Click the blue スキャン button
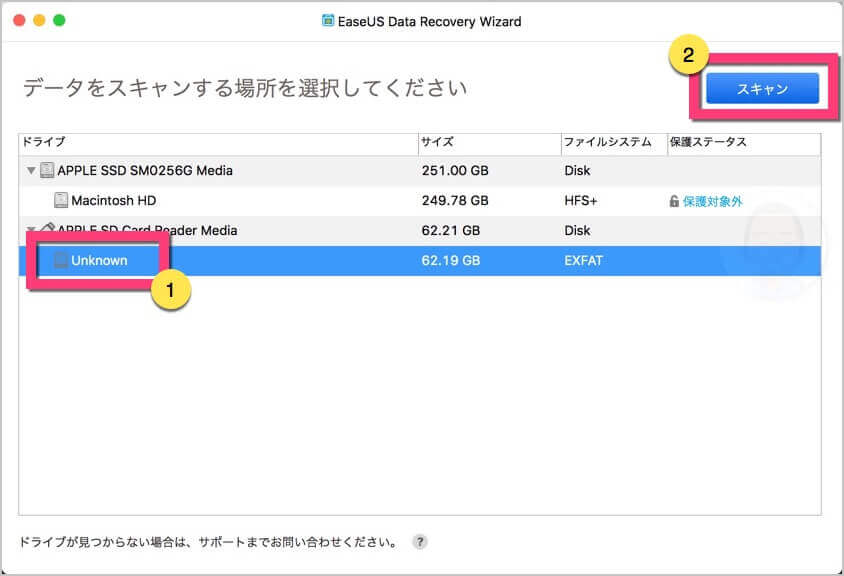Image resolution: width=844 pixels, height=576 pixels. click(x=763, y=88)
